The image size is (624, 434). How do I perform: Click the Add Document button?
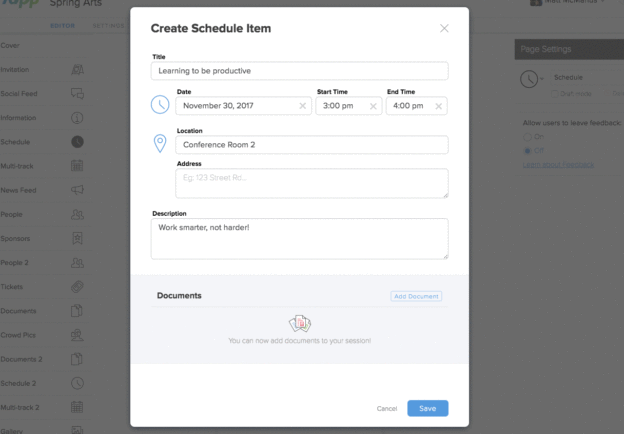pos(416,296)
